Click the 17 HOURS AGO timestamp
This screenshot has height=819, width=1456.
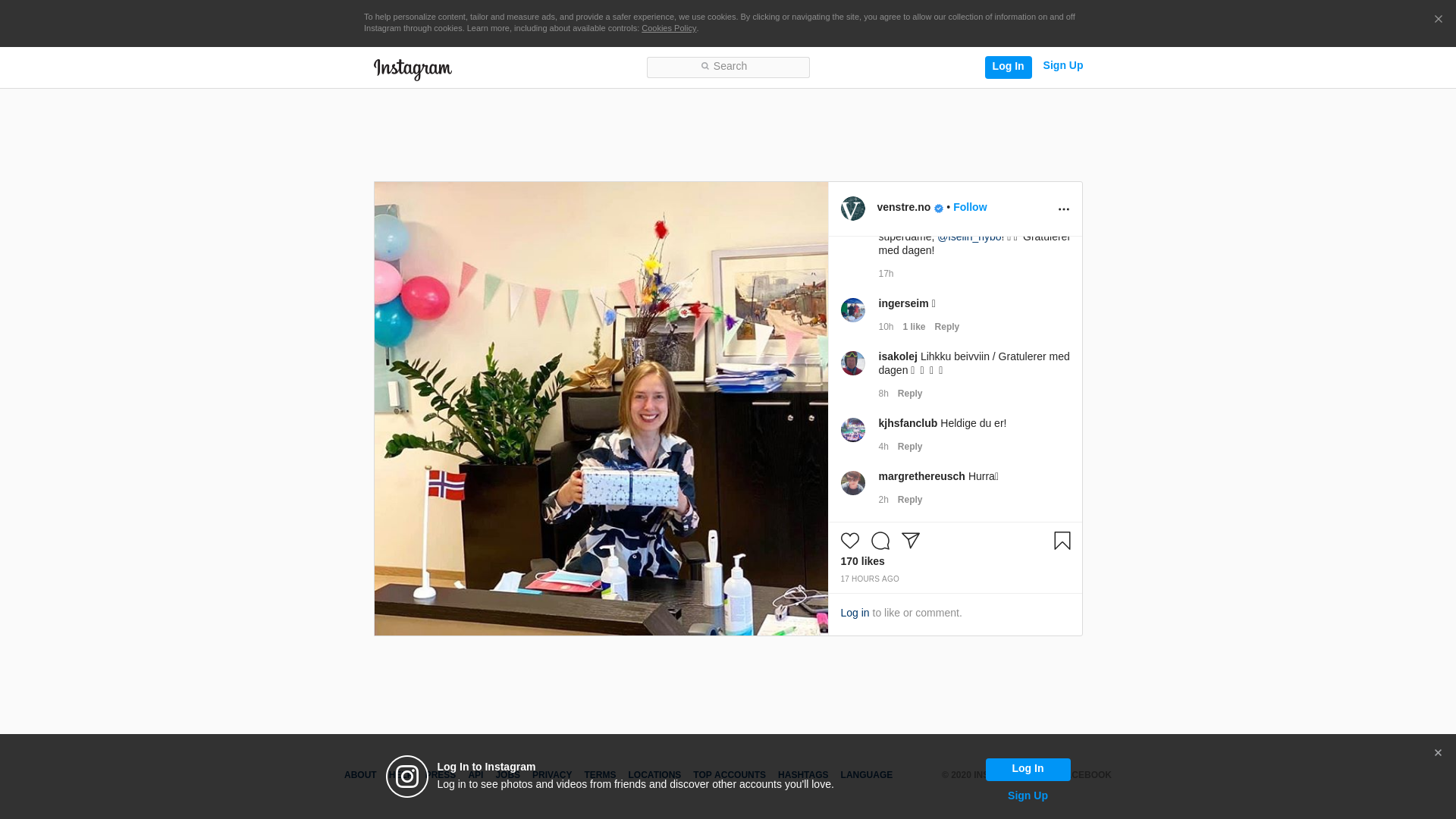870,579
